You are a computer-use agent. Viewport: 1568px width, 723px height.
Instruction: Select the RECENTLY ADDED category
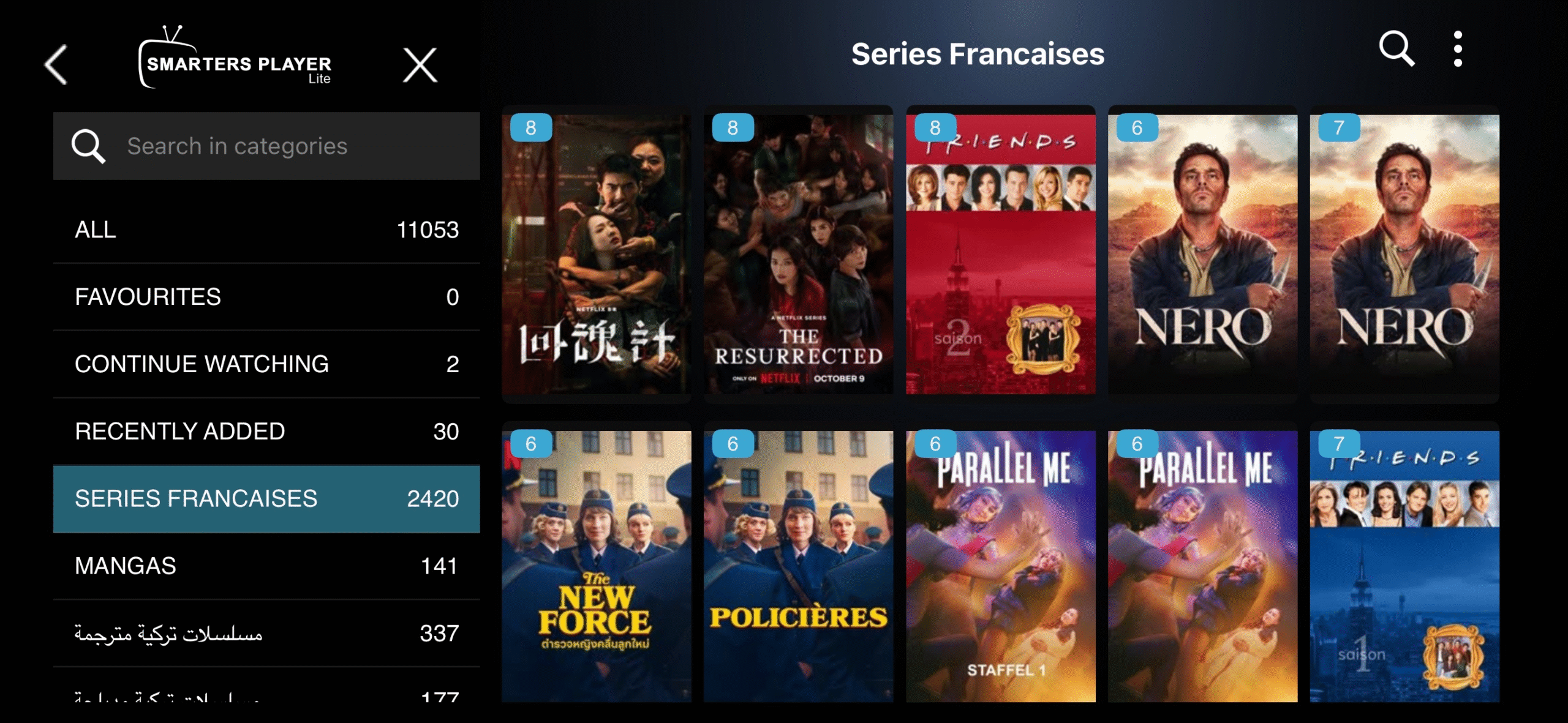[266, 432]
